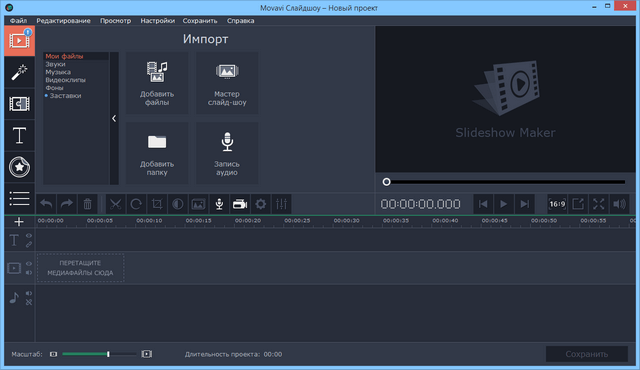Open the Настройки menu

pyautogui.click(x=158, y=21)
